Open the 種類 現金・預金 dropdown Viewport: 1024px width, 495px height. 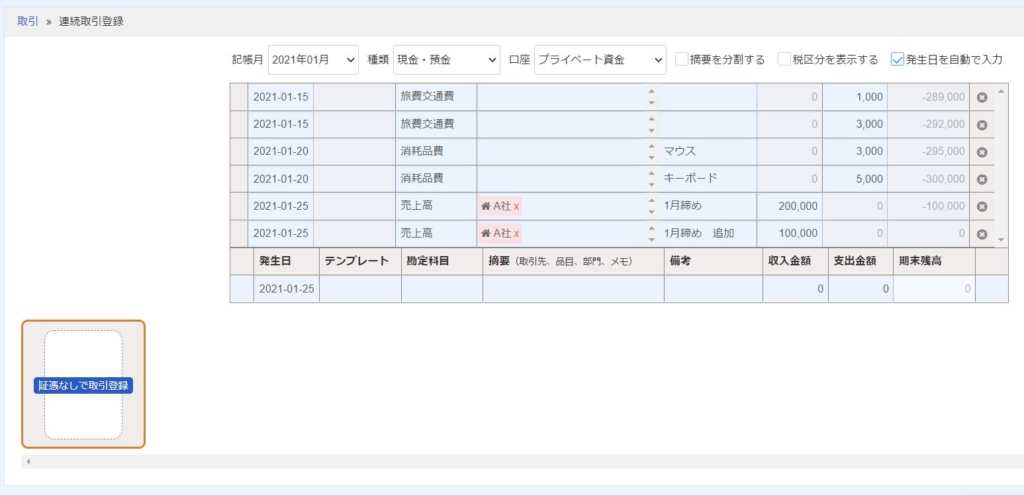447,59
